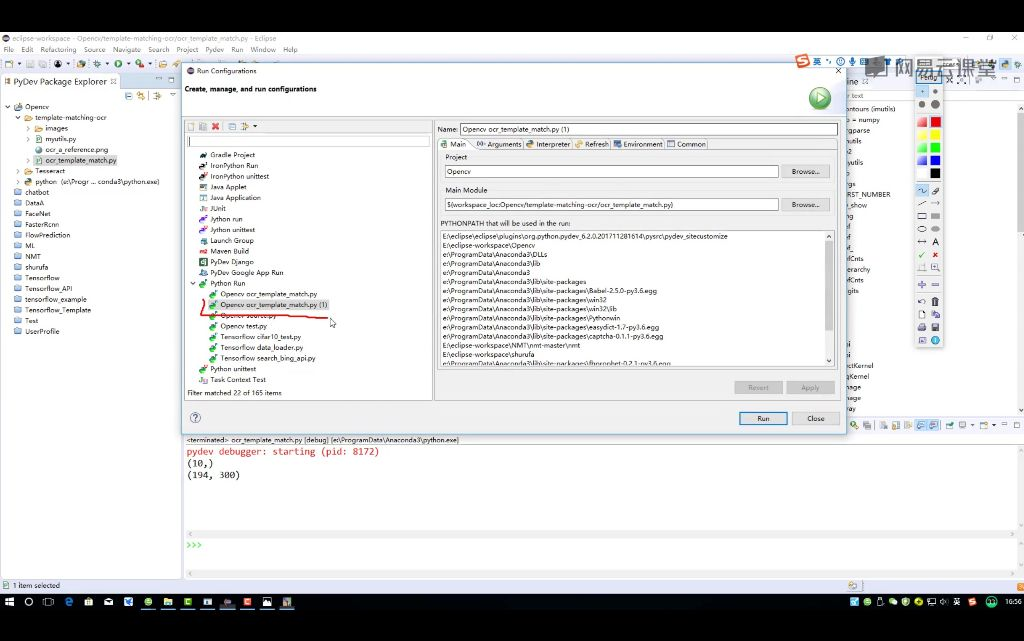
Task: Click the help question mark icon
Action: 195,418
